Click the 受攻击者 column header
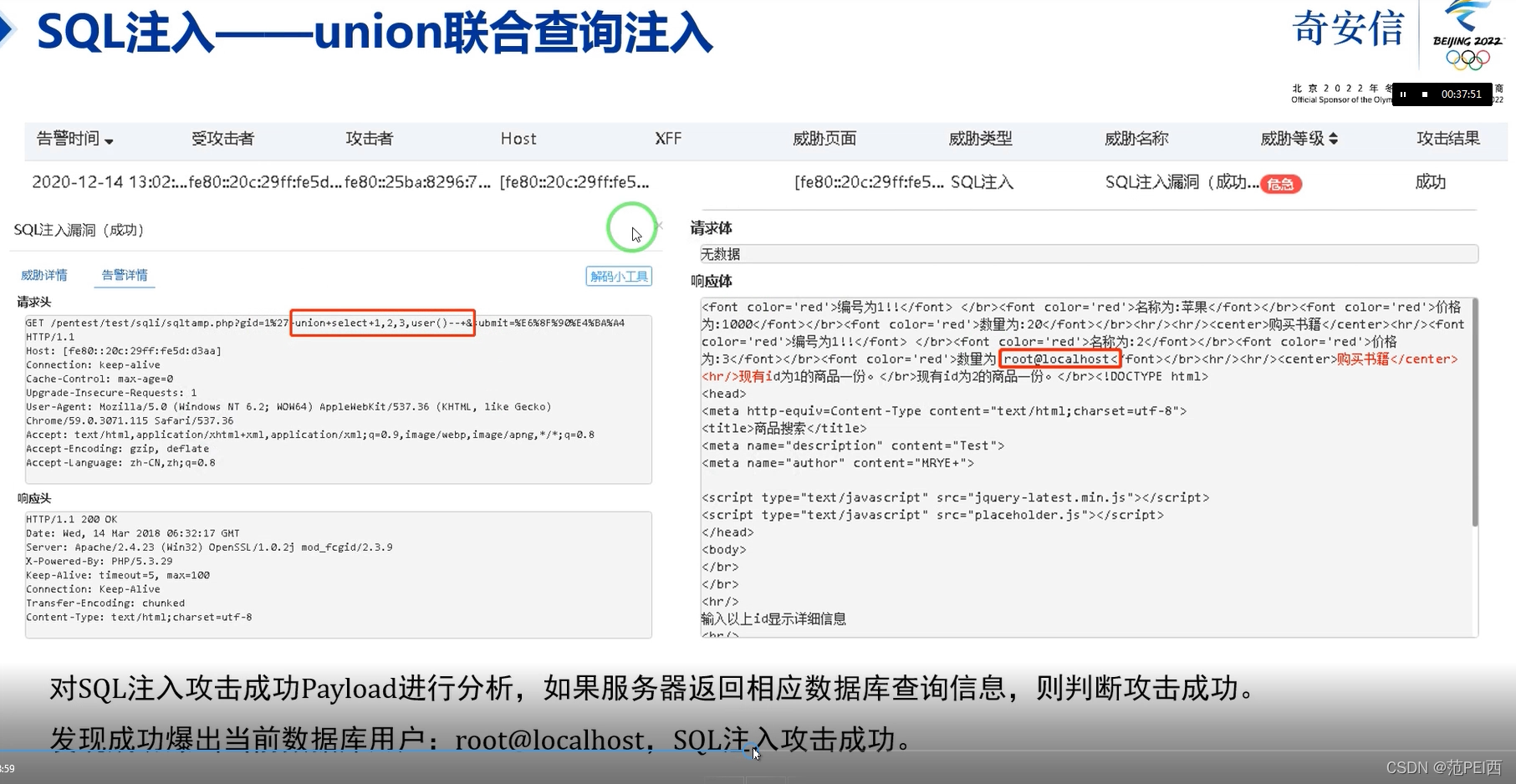Image resolution: width=1516 pixels, height=784 pixels. [222, 139]
